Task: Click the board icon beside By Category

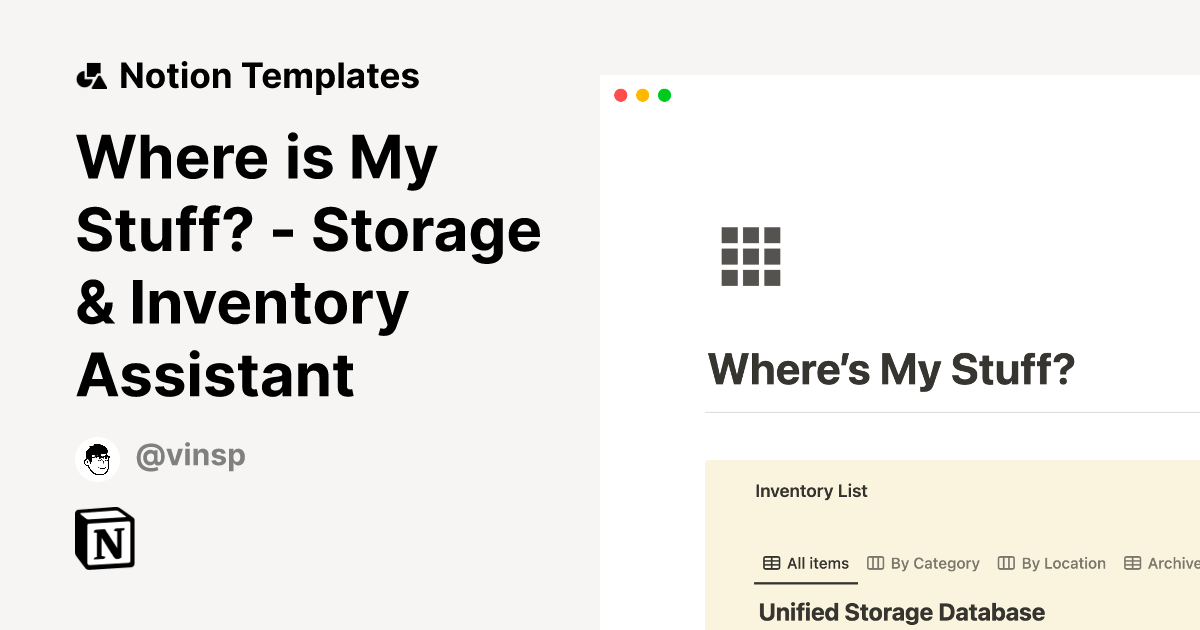Action: [876, 563]
